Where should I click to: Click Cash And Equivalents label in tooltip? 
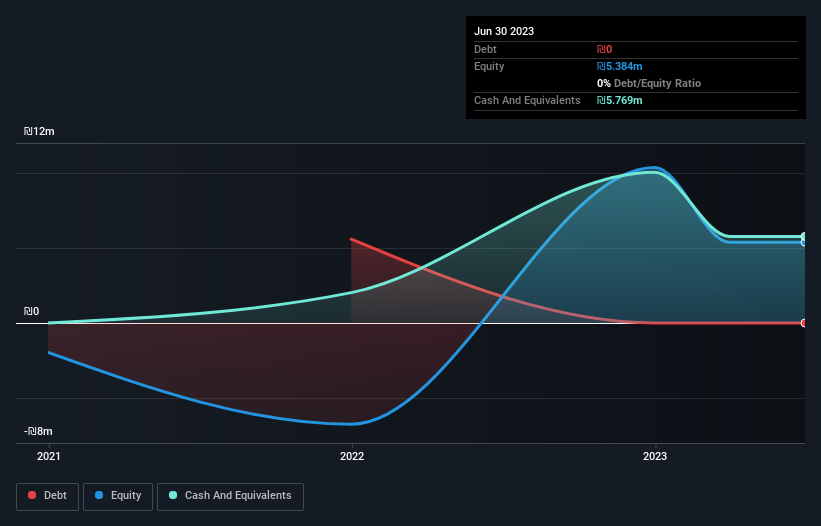click(x=527, y=100)
